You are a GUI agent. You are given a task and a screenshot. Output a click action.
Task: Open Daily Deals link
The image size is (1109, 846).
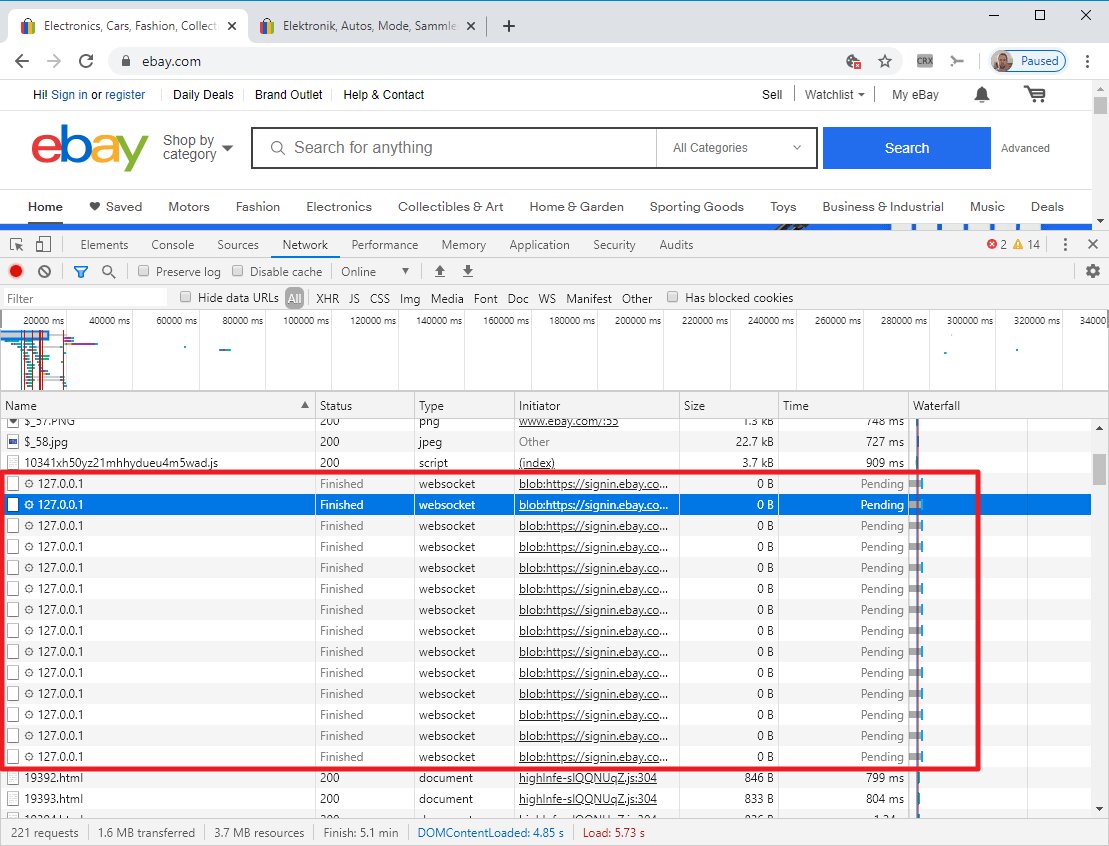pos(203,95)
